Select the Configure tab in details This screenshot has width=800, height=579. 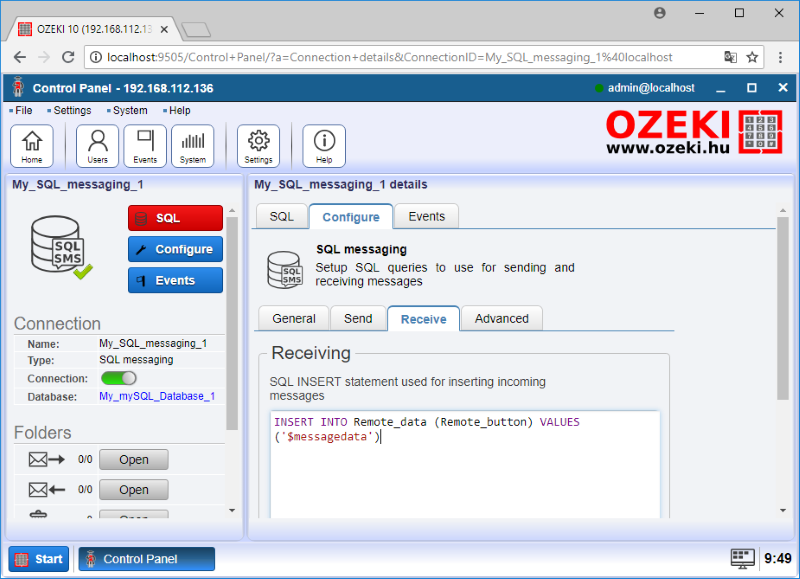point(351,217)
